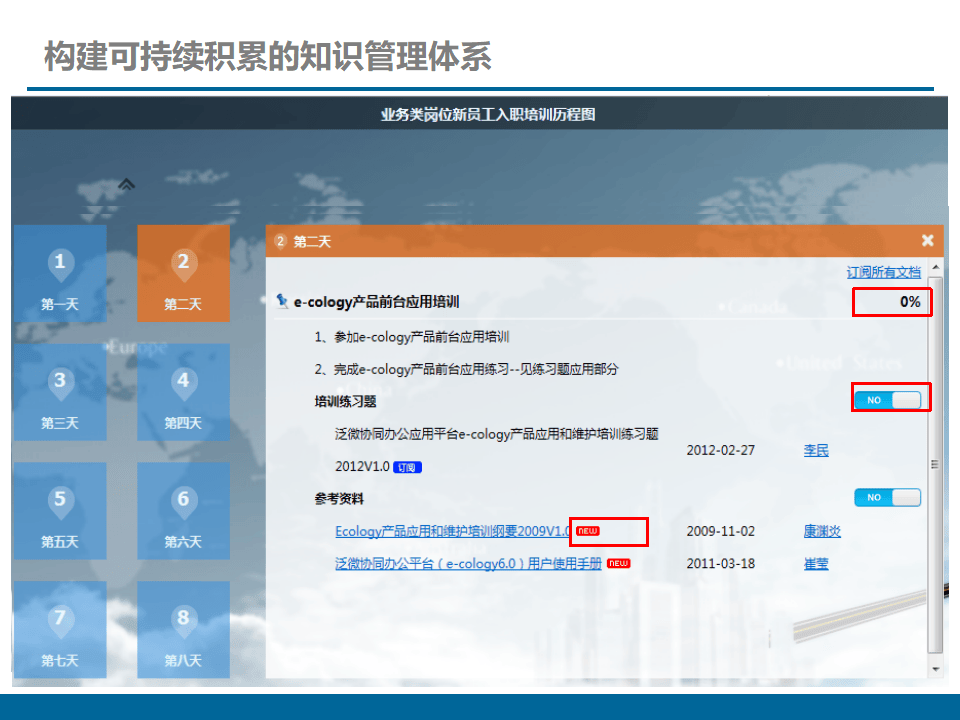Open the Ecology产品应用和维护培训纲要2009V1.0 document link
Screen dimensions: 960x720
point(452,531)
